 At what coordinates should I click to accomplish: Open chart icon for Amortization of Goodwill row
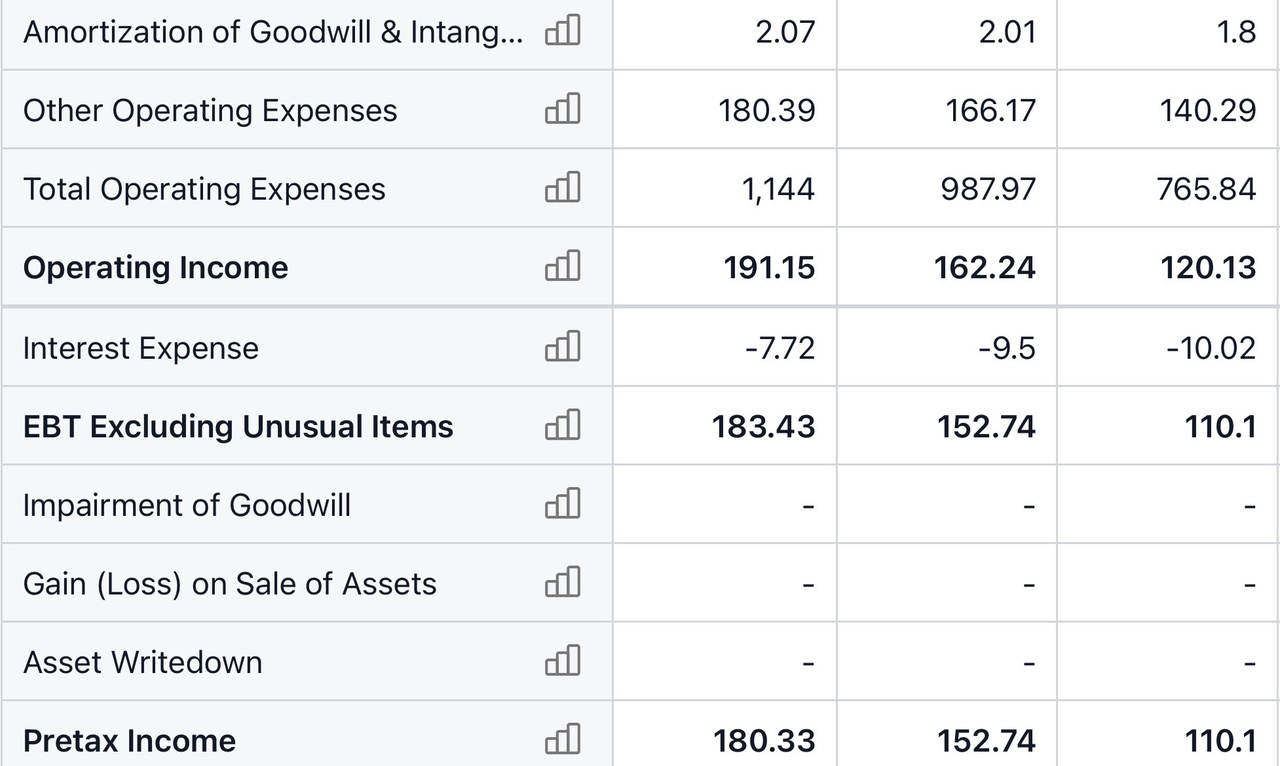562,32
